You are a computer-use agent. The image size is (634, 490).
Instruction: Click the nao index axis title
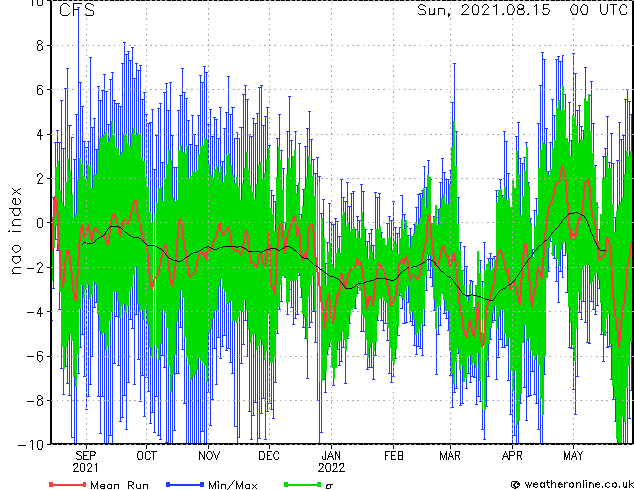tap(15, 230)
